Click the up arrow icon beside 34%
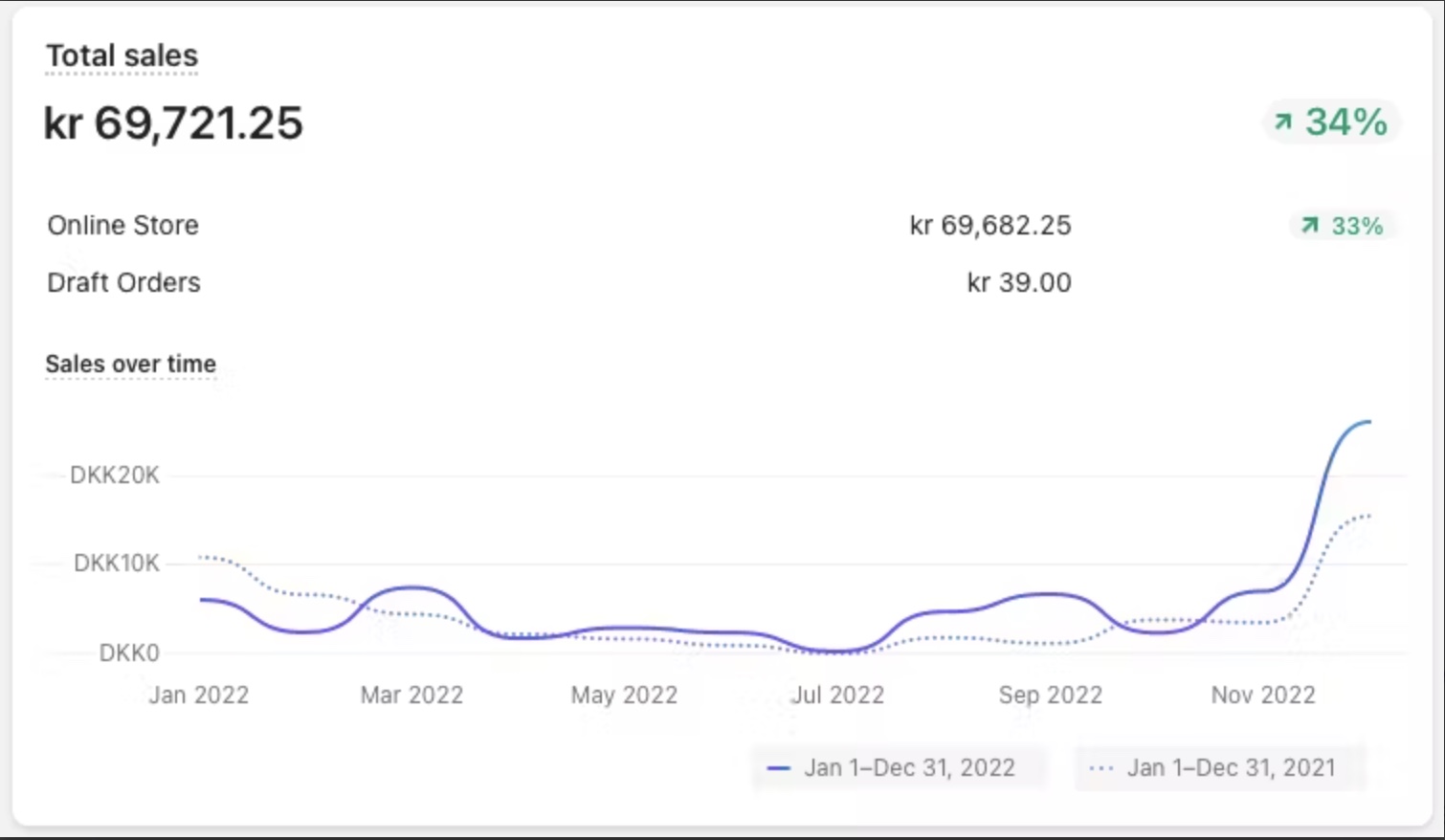 [1283, 122]
